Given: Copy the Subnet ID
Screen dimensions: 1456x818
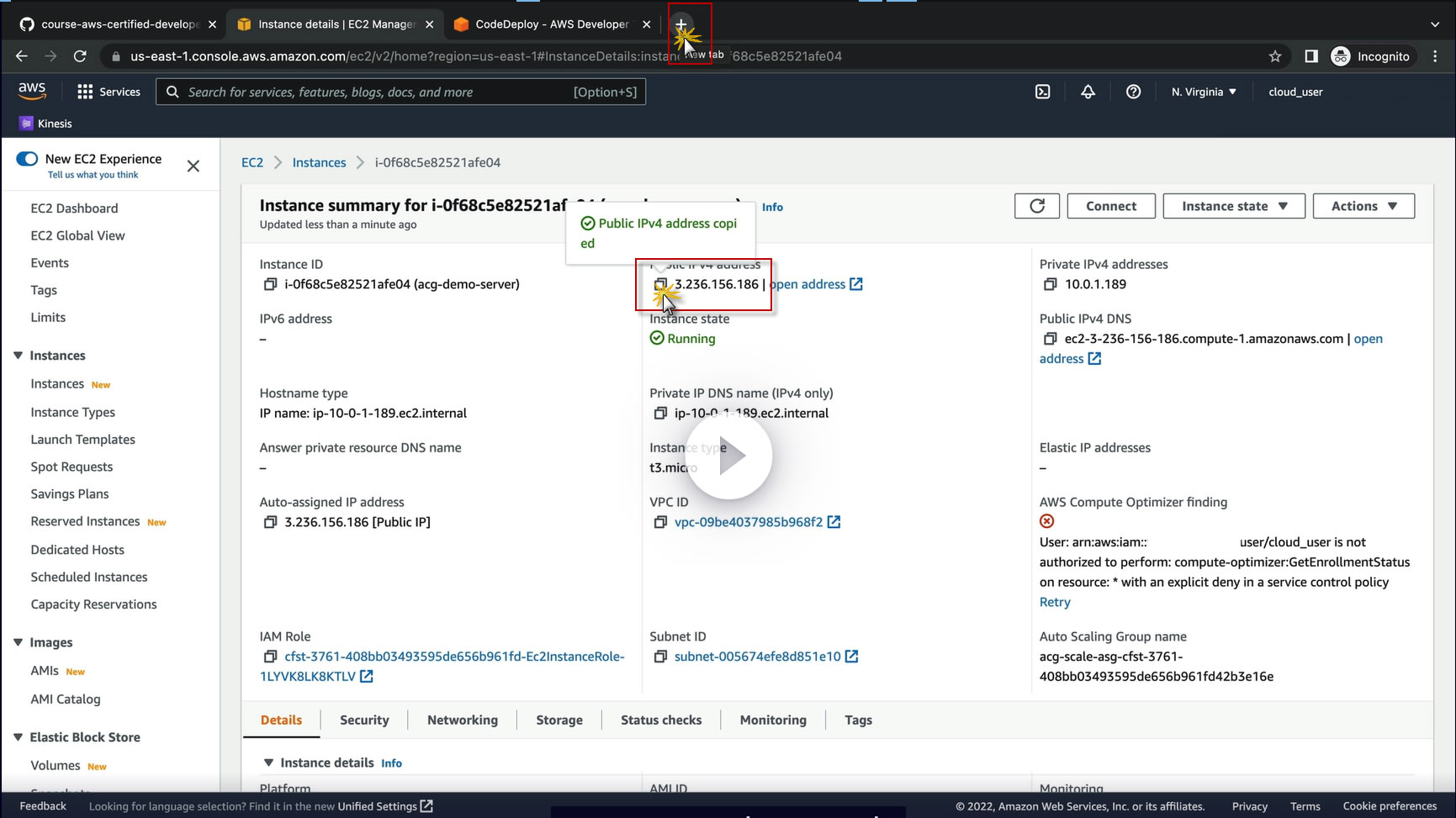Looking at the screenshot, I should (x=660, y=657).
